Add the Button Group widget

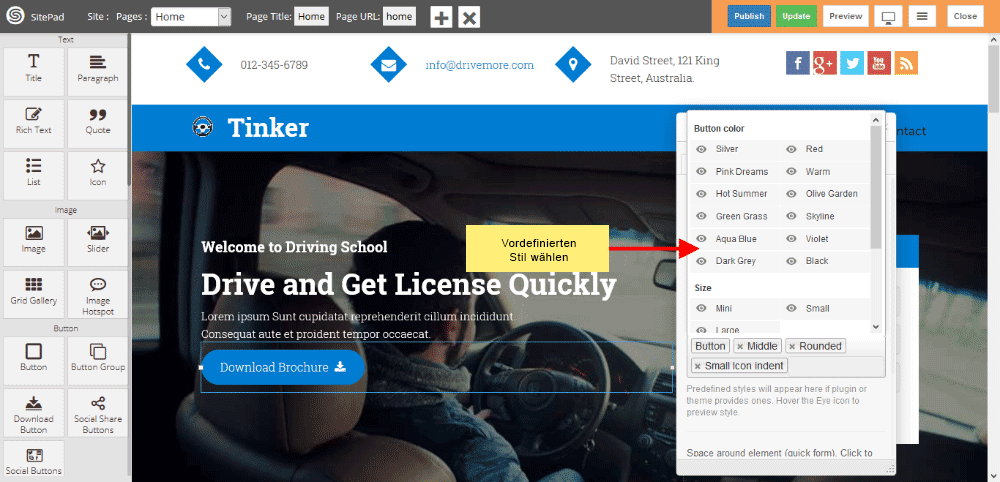coord(98,361)
